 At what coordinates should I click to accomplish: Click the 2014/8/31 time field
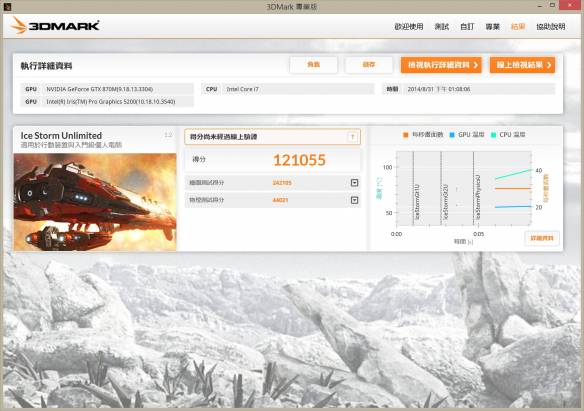tap(469, 89)
